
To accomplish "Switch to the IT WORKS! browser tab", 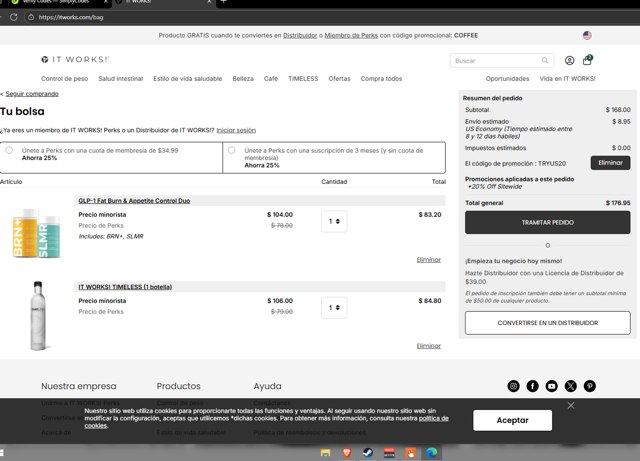I will coord(163,2).
